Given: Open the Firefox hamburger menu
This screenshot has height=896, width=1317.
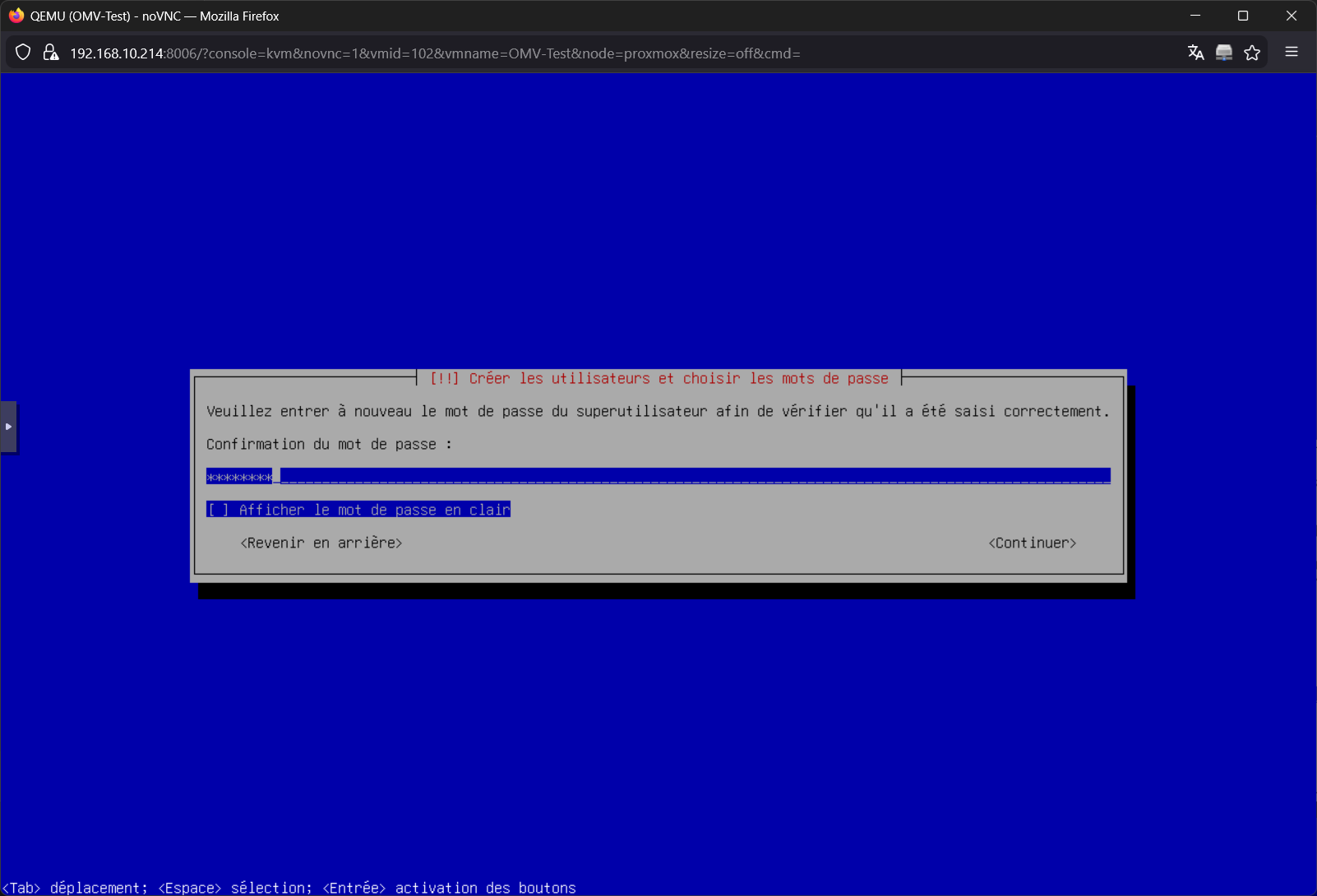Looking at the screenshot, I should [x=1292, y=52].
